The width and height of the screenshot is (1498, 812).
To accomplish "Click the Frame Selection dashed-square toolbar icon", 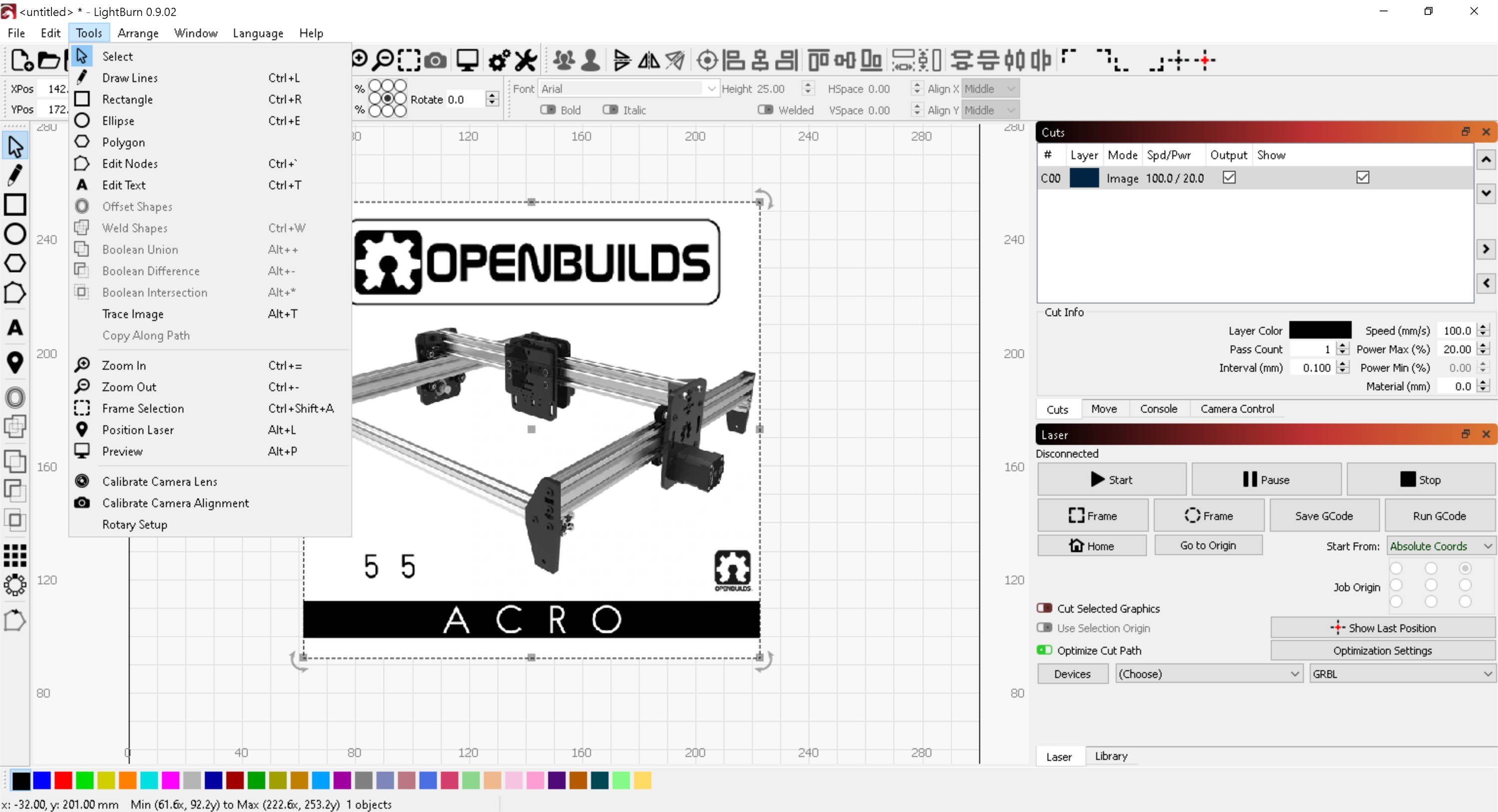I will [x=409, y=60].
